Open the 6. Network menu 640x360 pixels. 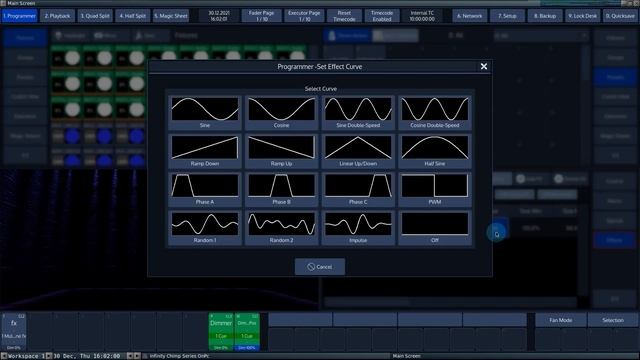[469, 16]
